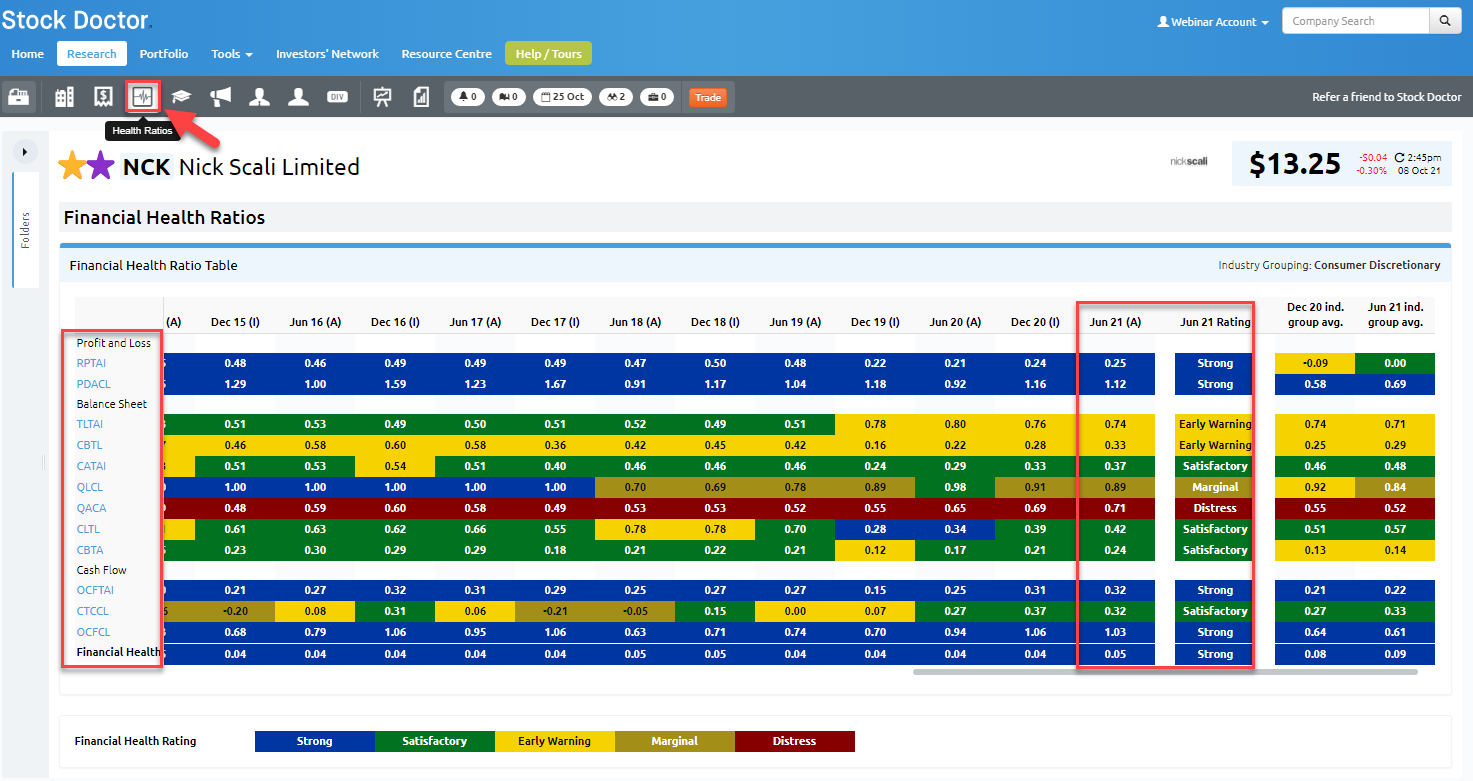Click the graduation cap icon
Screen dimensions: 1473x781
tap(181, 97)
